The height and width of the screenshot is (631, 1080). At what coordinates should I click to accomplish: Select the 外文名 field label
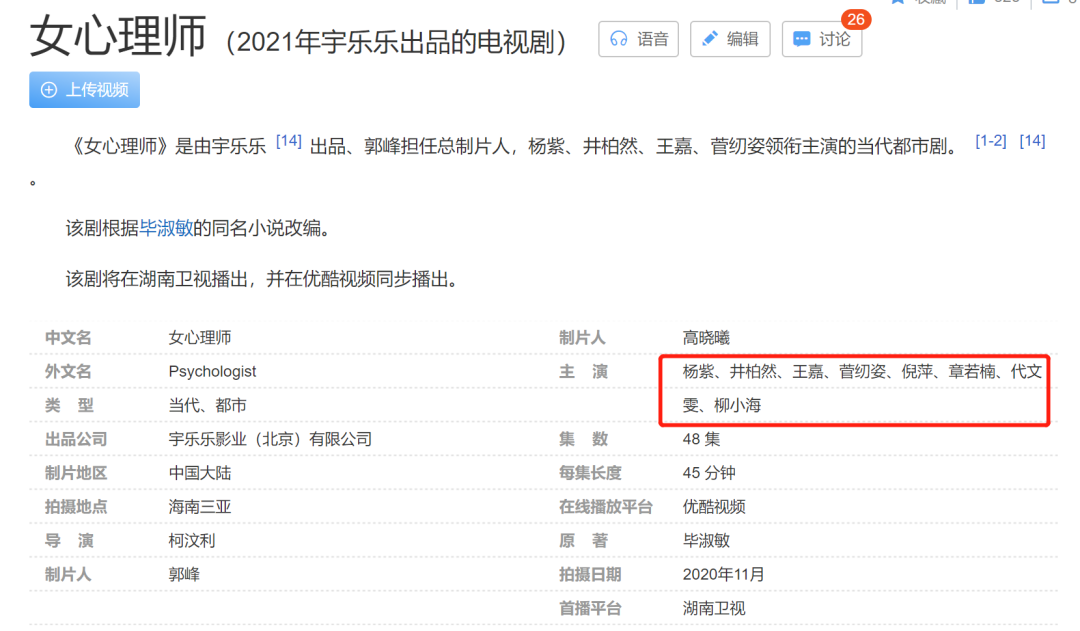(68, 371)
